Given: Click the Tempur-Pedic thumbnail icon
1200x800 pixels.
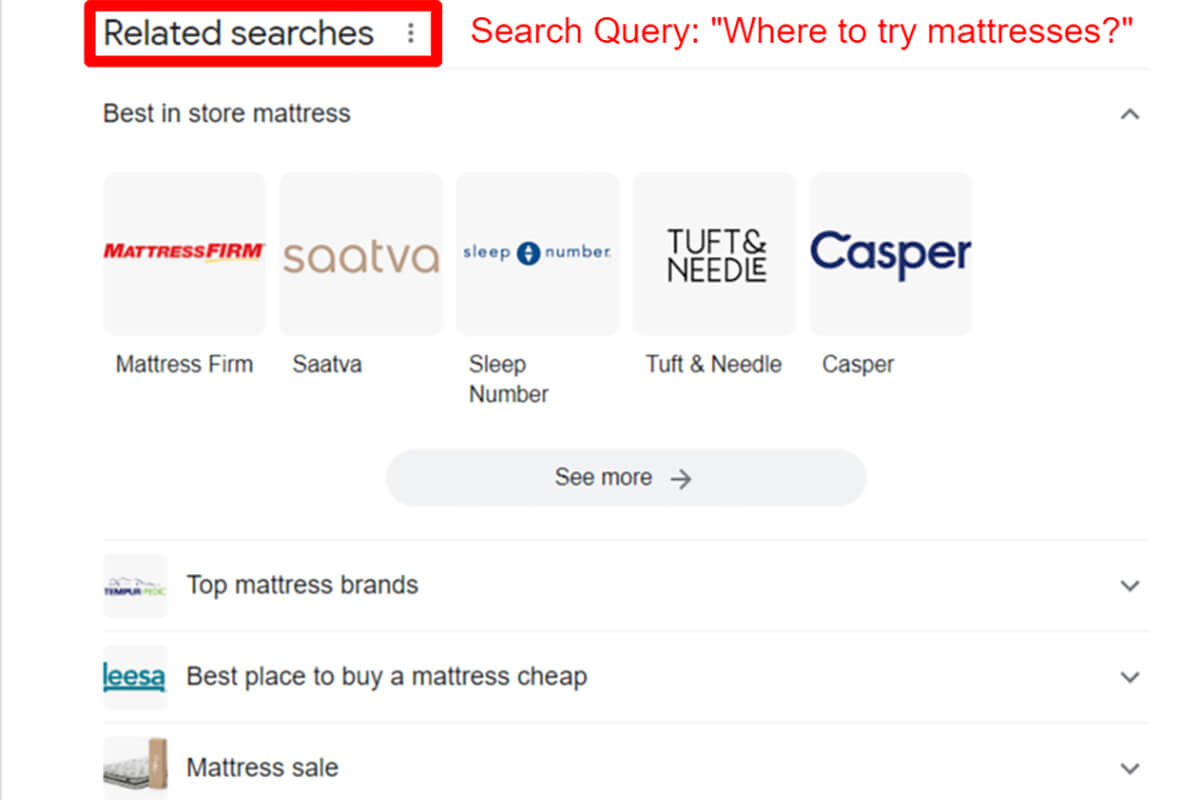Looking at the screenshot, I should coord(135,585).
